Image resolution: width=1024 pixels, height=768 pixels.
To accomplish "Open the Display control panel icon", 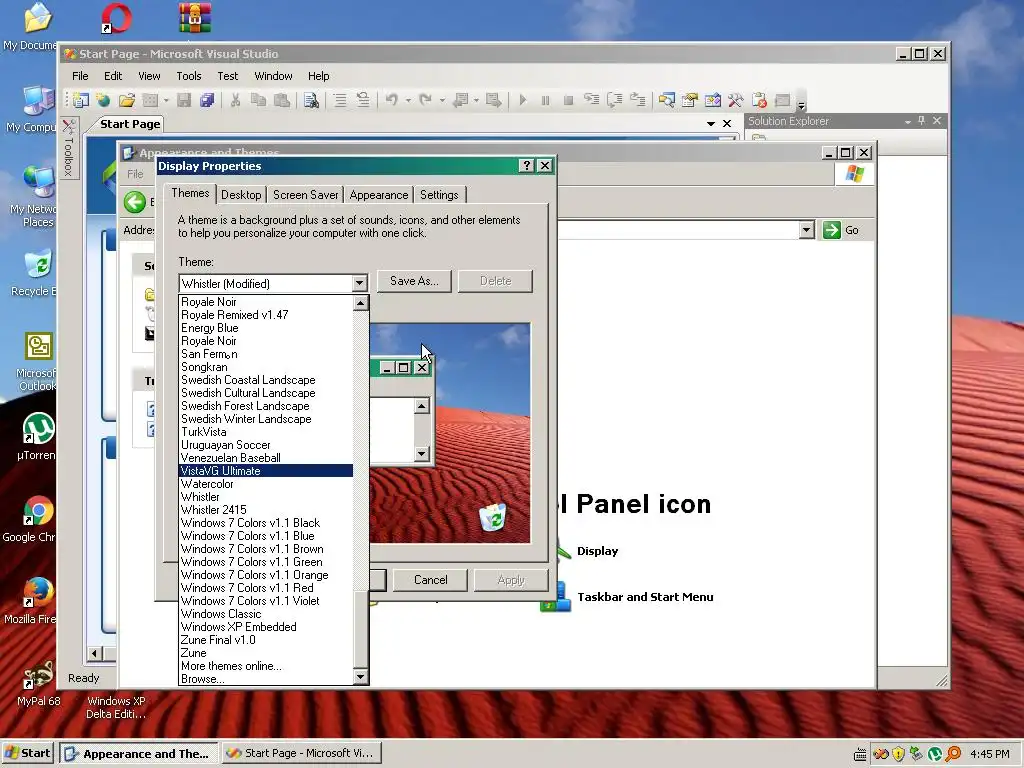I will pos(597,551).
